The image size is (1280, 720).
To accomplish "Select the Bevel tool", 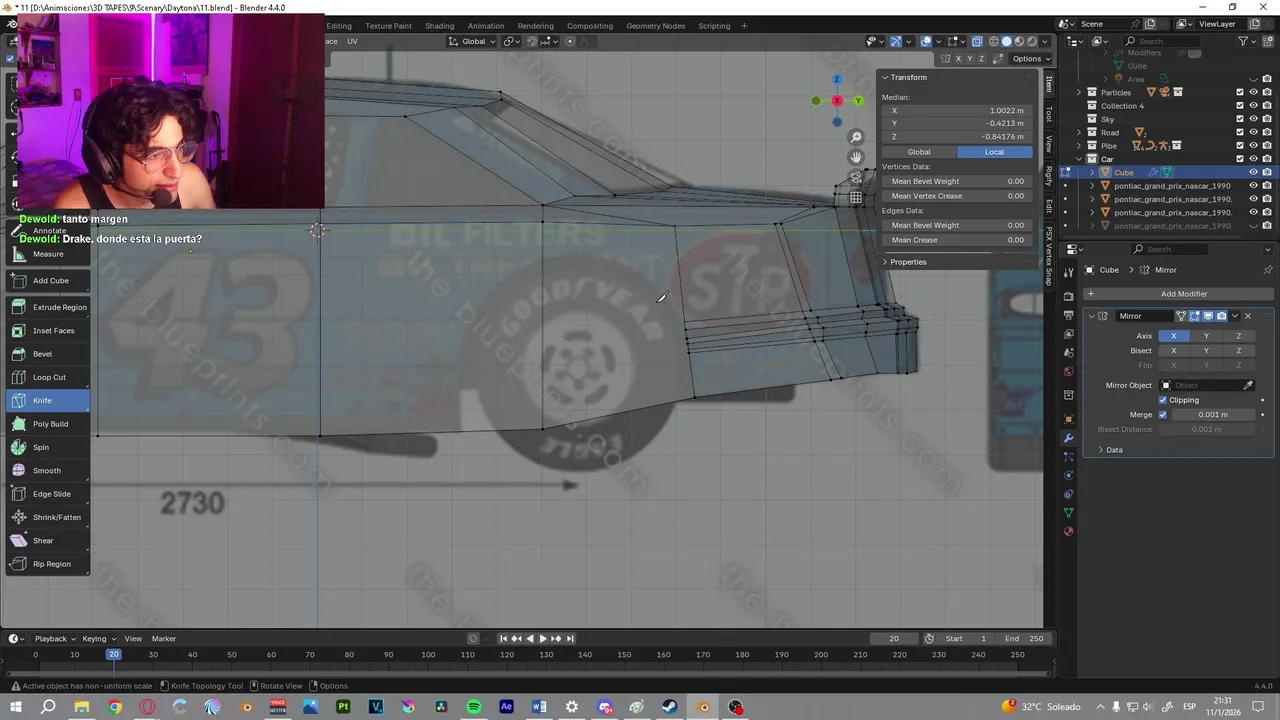I will click(x=48, y=354).
